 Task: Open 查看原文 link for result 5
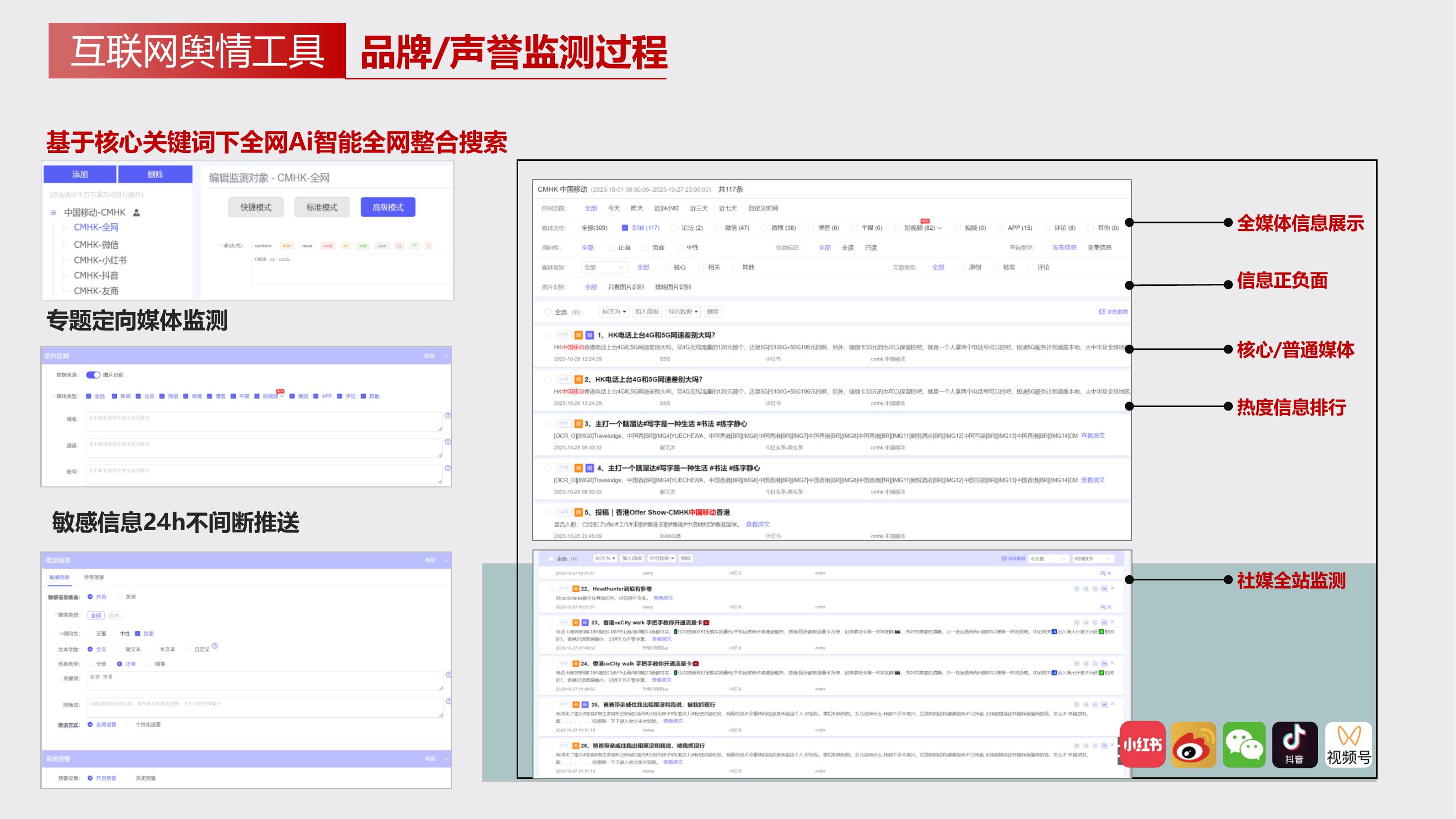coord(757,525)
